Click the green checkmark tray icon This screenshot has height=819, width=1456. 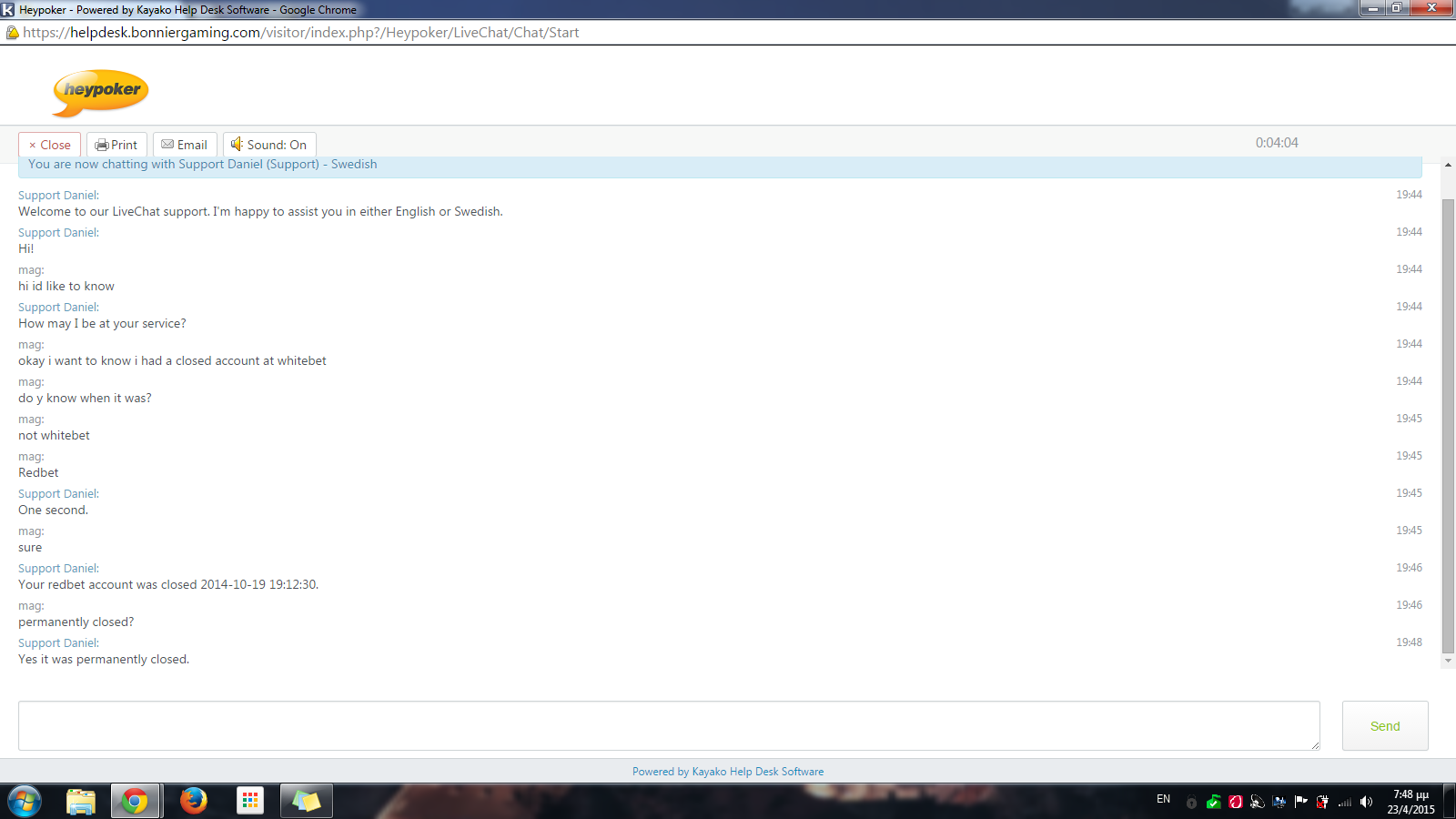[1213, 802]
